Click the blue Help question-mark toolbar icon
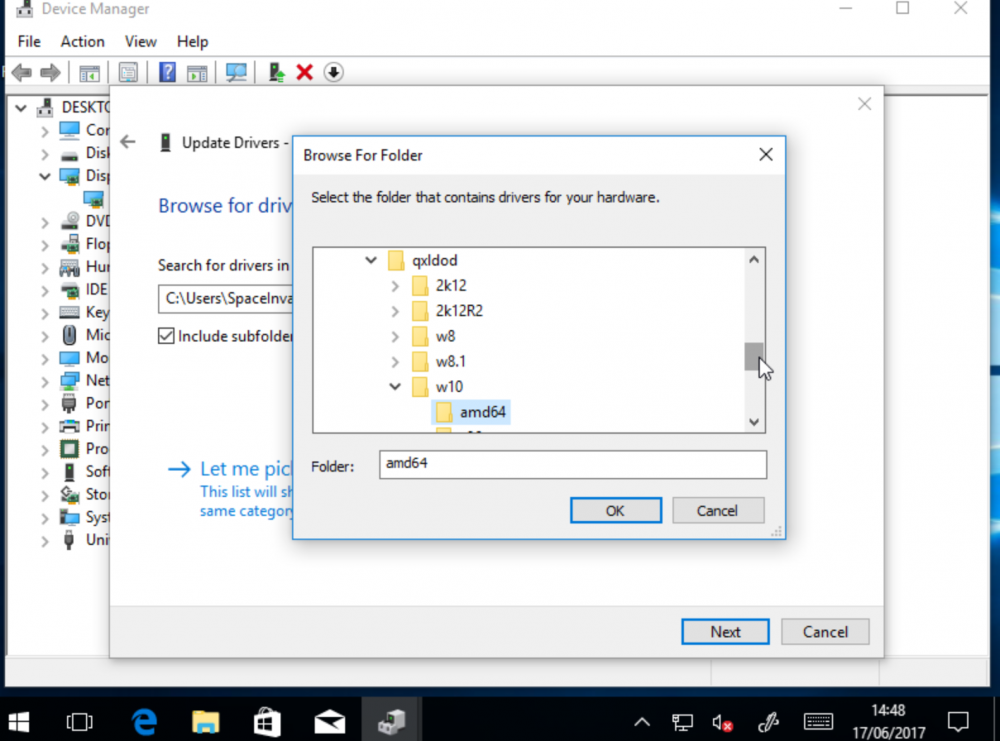Image resolution: width=1000 pixels, height=741 pixels. [167, 72]
